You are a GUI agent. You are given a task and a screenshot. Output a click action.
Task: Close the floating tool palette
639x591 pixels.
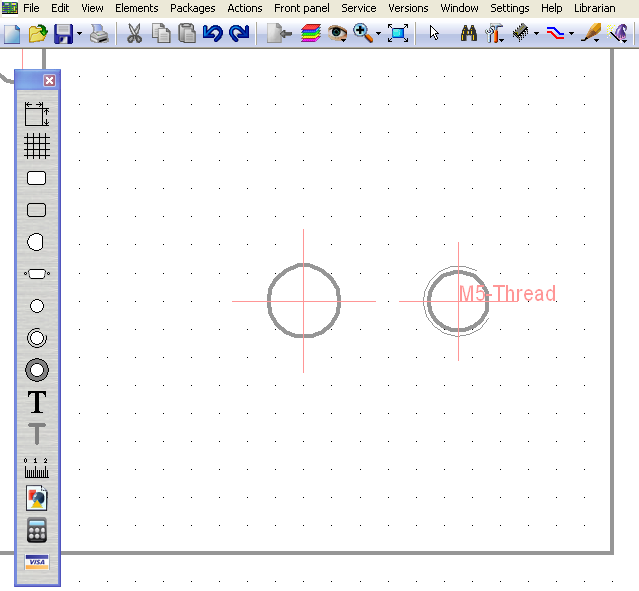tap(49, 80)
